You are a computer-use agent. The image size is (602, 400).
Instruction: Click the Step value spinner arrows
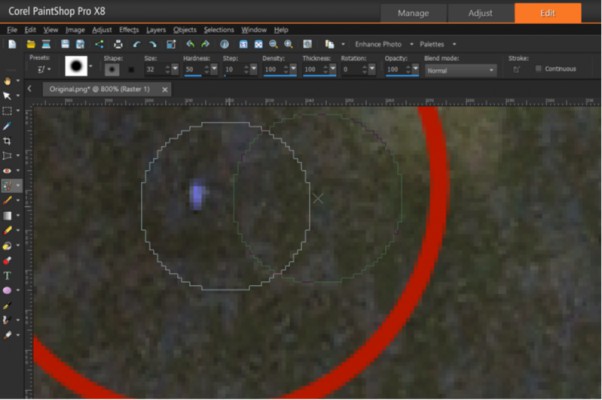pos(246,69)
